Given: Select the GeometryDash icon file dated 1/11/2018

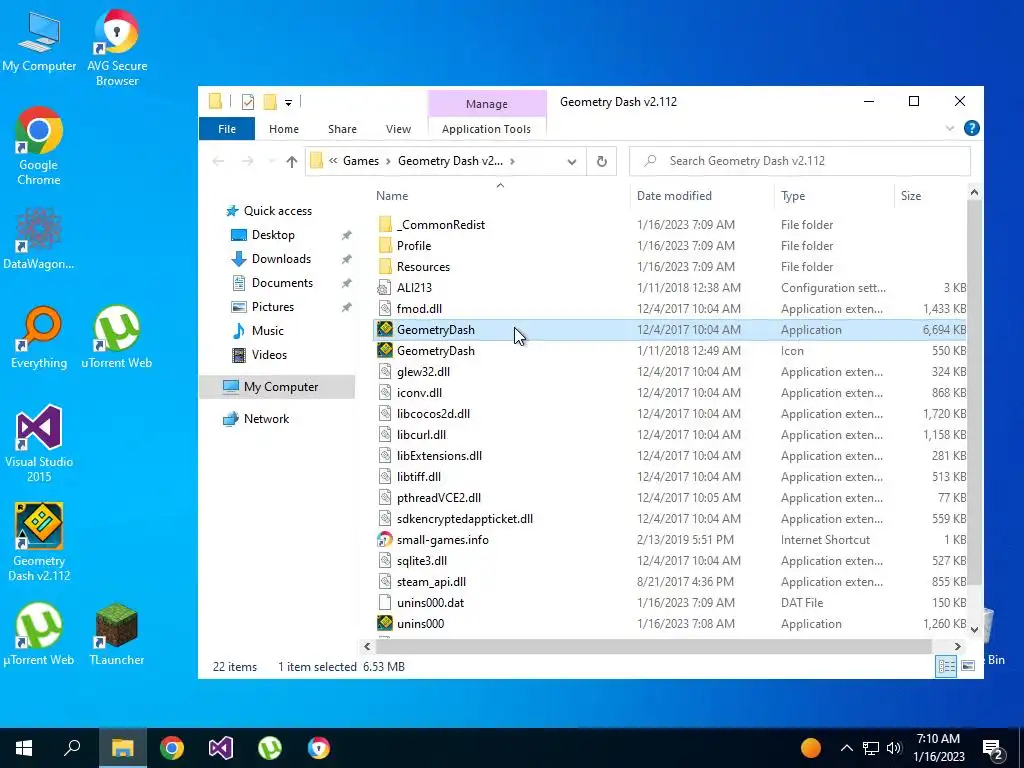Looking at the screenshot, I should point(670,351).
